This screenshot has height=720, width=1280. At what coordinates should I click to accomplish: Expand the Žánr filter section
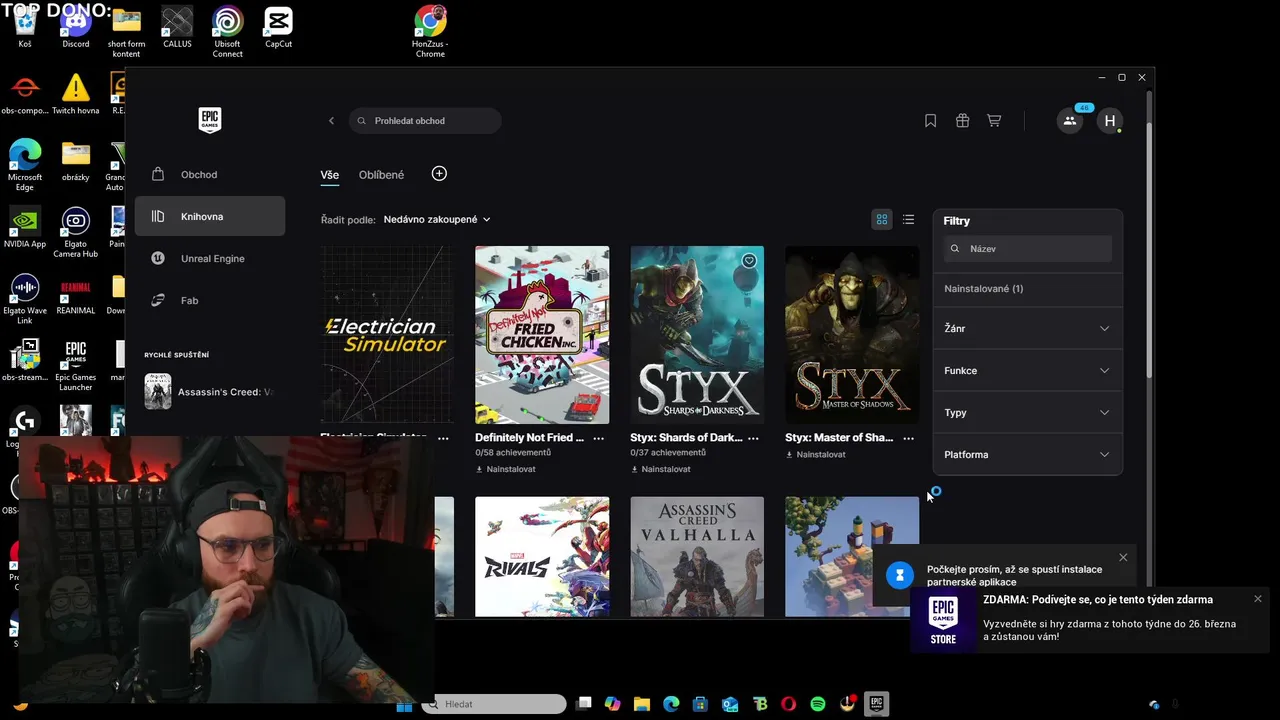(x=1028, y=328)
